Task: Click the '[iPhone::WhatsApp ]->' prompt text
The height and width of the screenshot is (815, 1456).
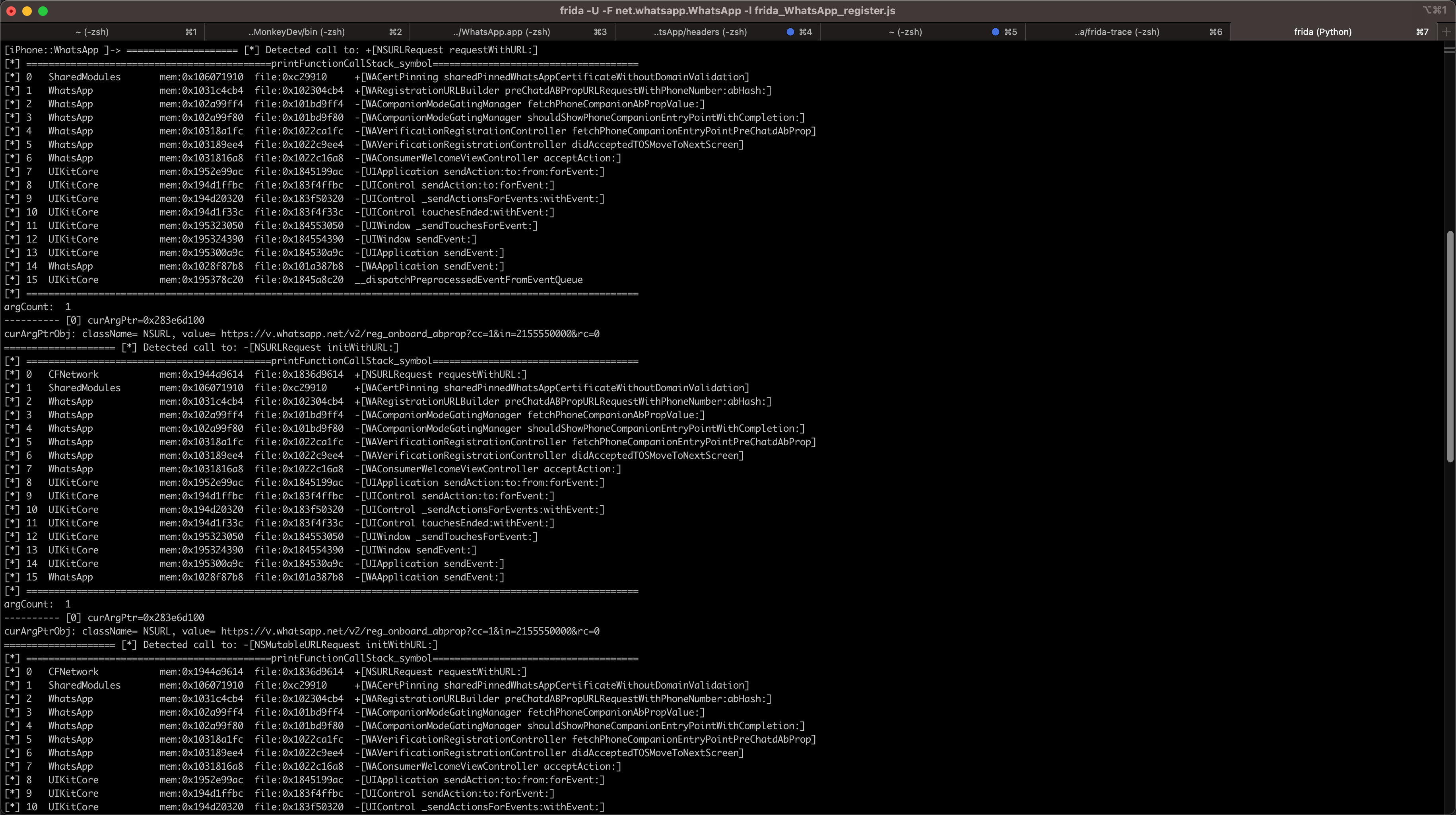Action: 62,50
